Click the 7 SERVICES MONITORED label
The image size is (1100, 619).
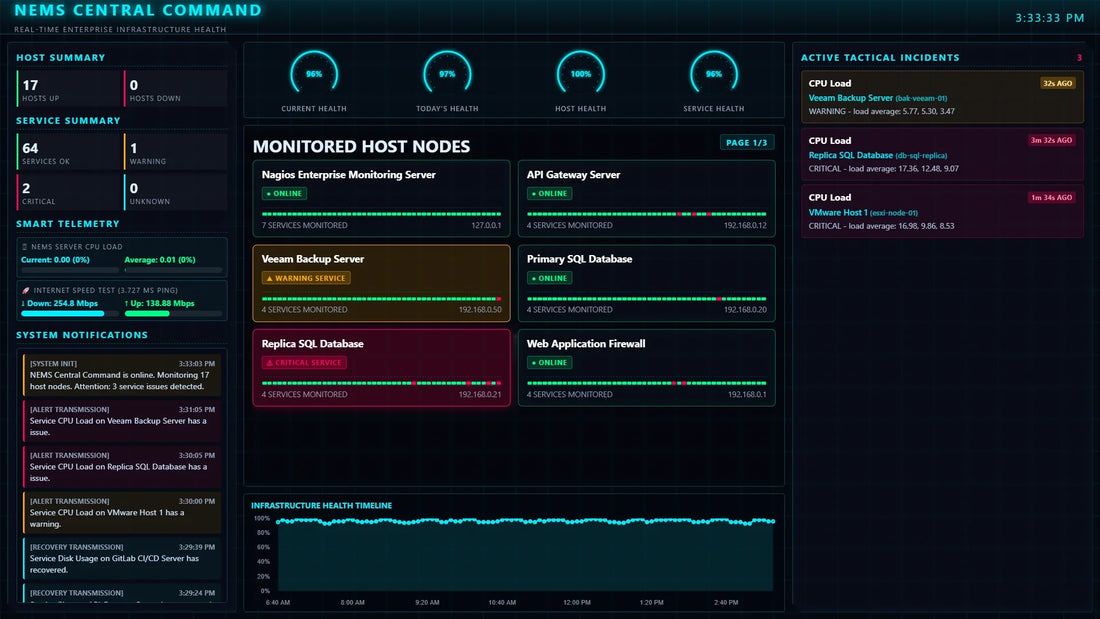coord(304,225)
